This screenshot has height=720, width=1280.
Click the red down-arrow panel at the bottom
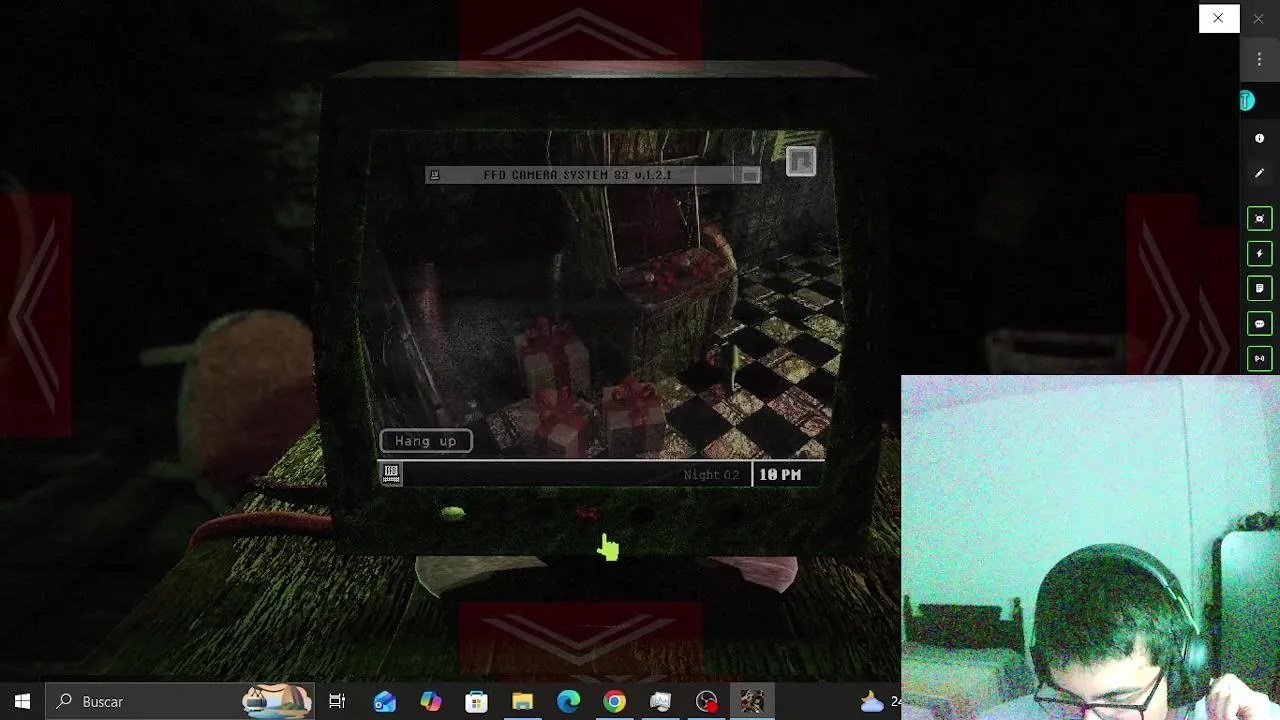pyautogui.click(x=581, y=640)
